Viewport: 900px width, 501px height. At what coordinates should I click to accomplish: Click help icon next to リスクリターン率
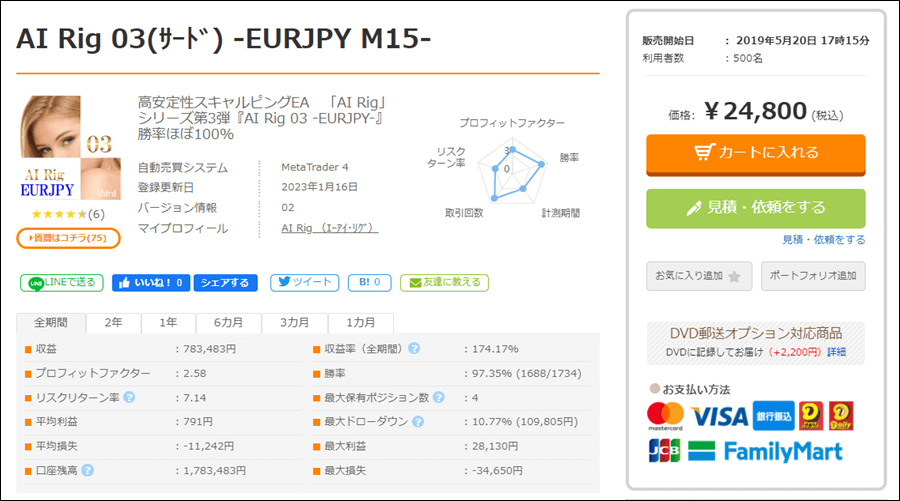coord(129,397)
